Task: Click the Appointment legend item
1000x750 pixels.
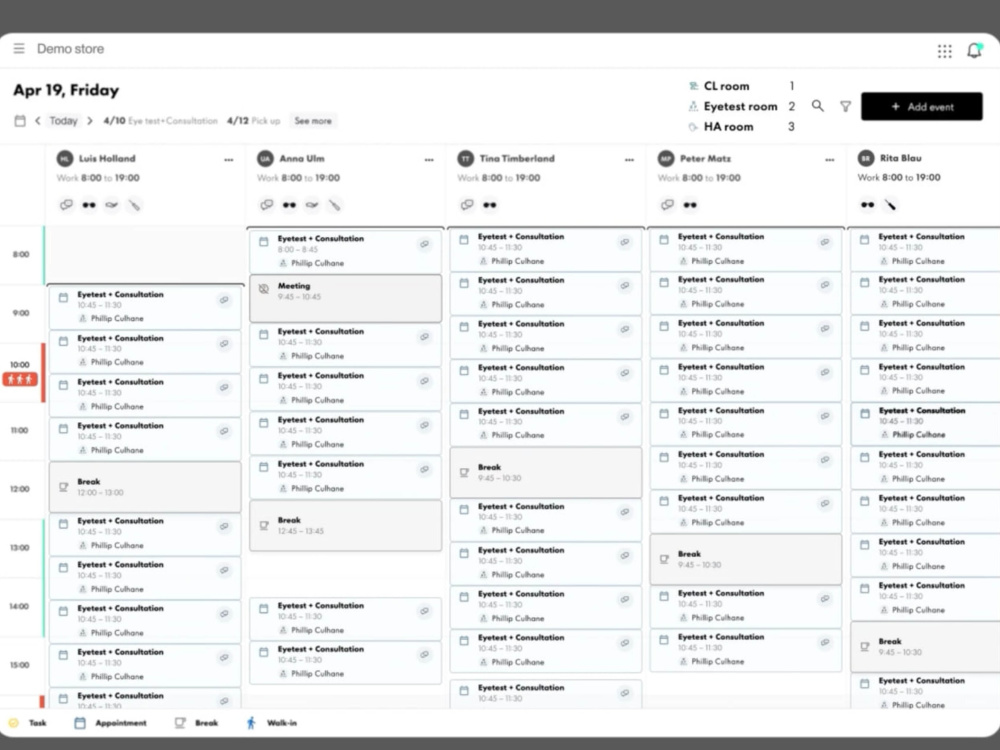Action: coord(110,723)
